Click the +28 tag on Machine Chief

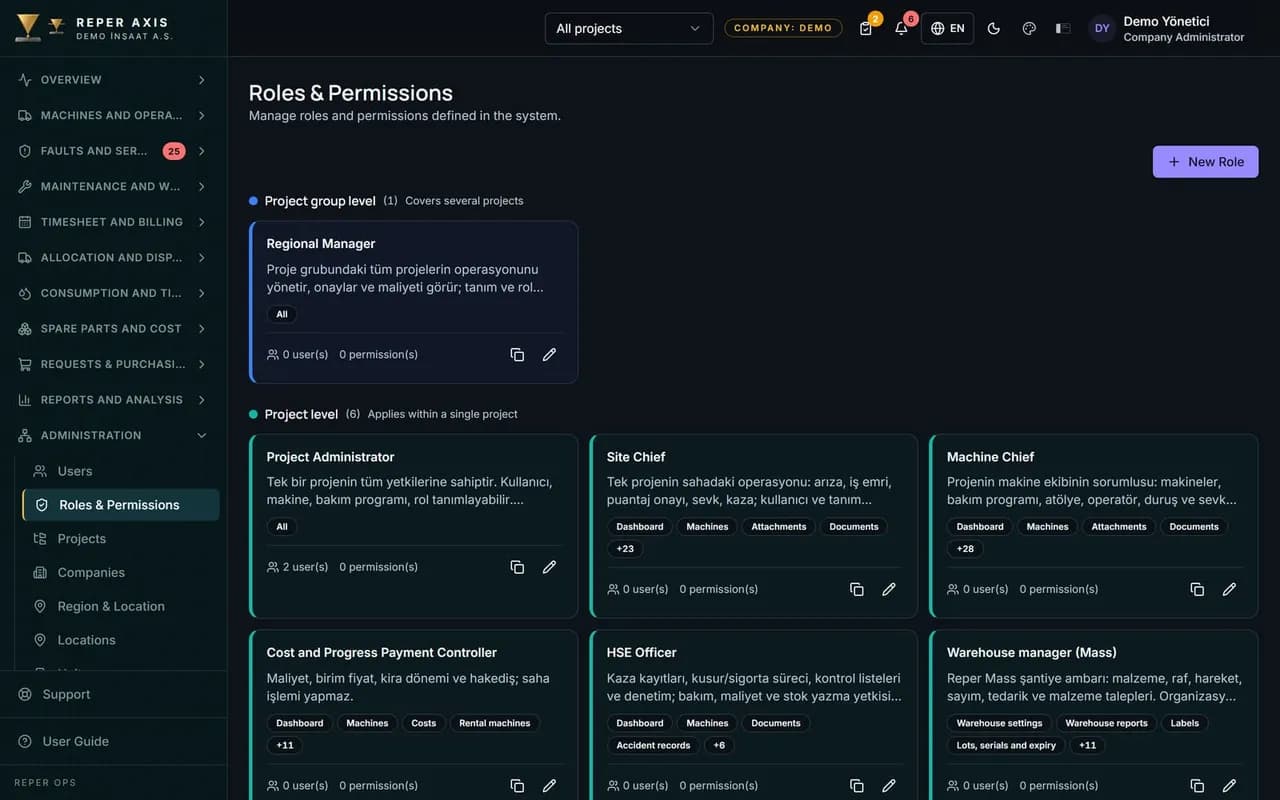tap(965, 549)
